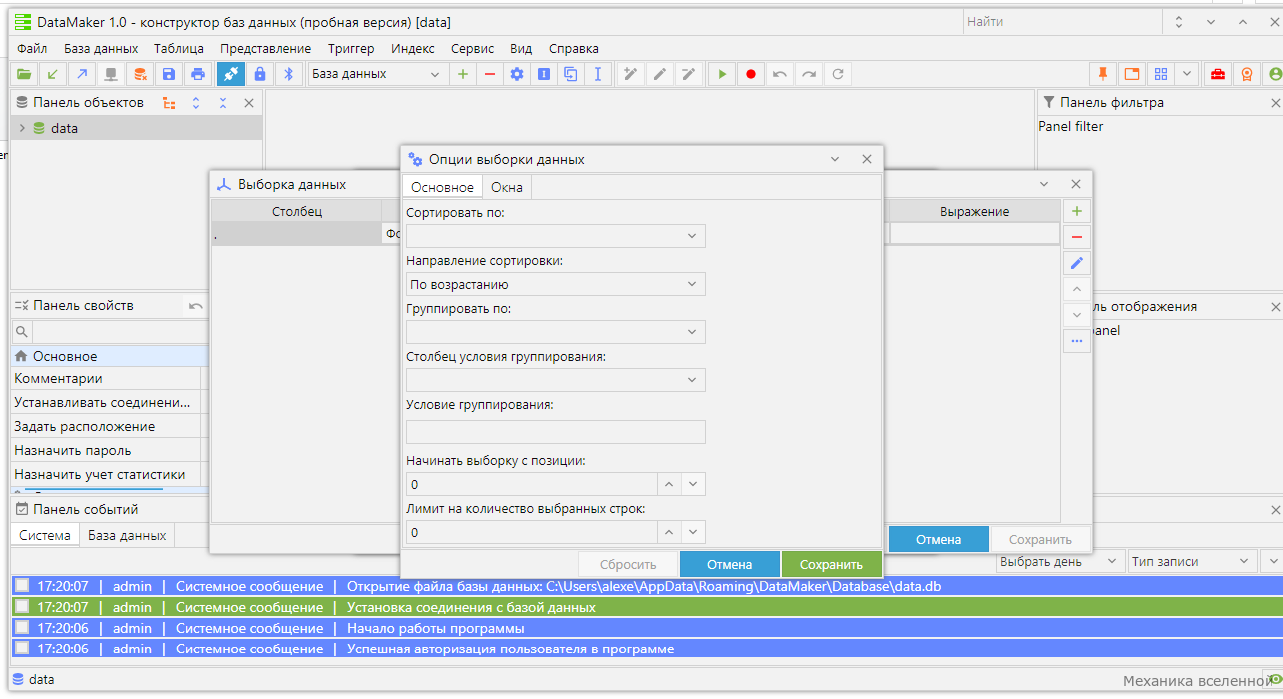This screenshot has width=1283, height=699.
Task: Click the blue export arrow toolbar icon
Action: [82, 74]
